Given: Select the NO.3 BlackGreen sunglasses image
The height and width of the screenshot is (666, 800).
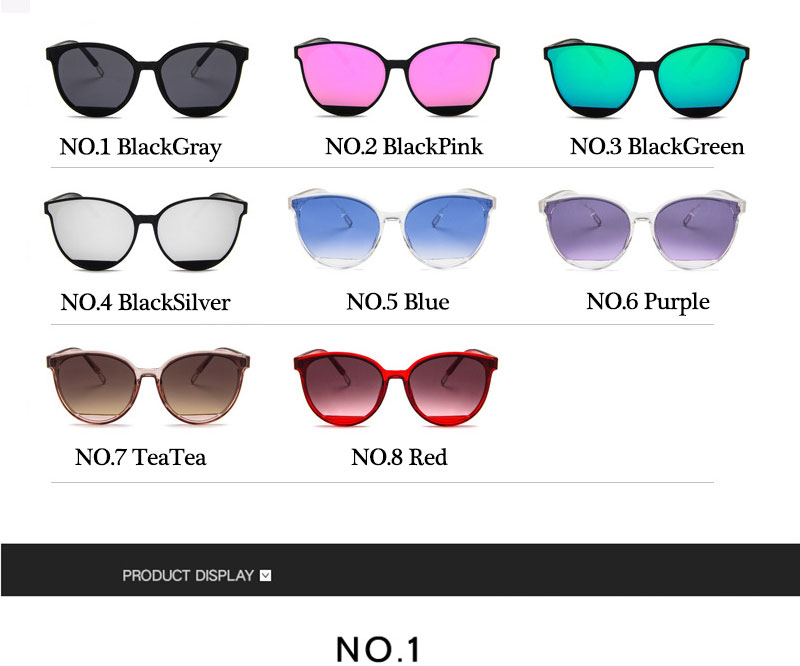Looking at the screenshot, I should 646,78.
